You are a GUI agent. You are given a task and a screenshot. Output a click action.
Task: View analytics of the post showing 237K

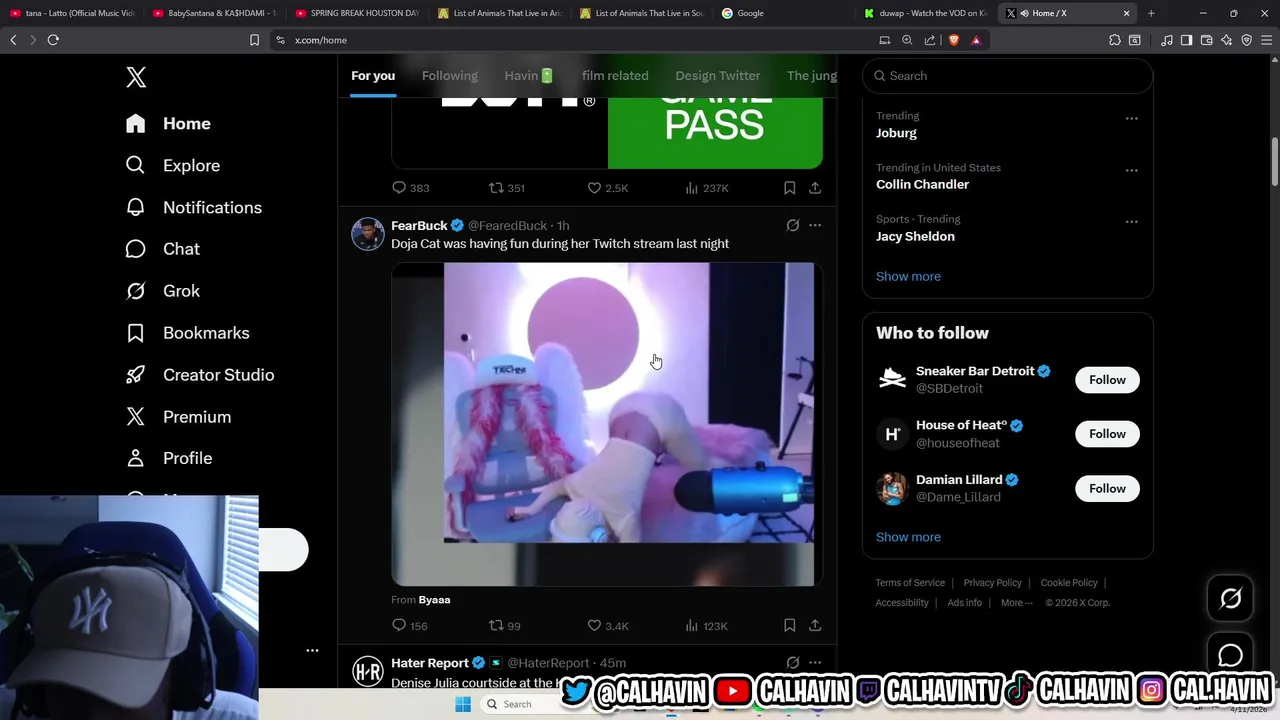point(706,188)
